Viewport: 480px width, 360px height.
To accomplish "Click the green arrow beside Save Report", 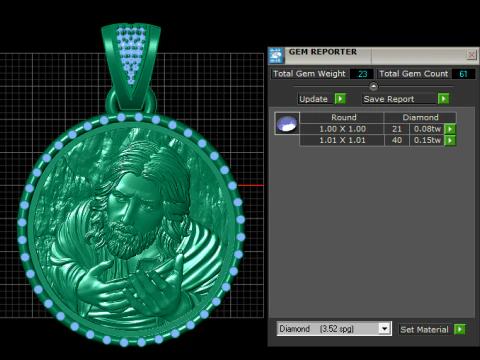I will tap(443, 99).
